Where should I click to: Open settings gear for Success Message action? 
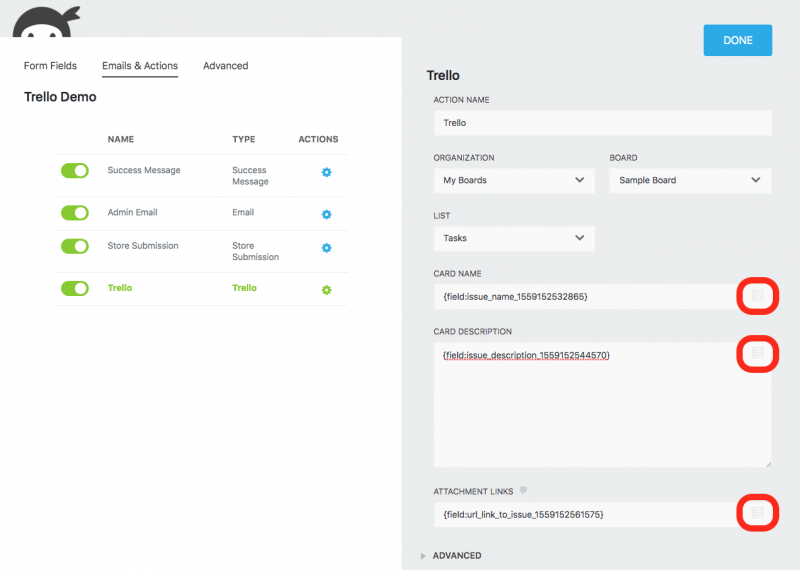[327, 172]
